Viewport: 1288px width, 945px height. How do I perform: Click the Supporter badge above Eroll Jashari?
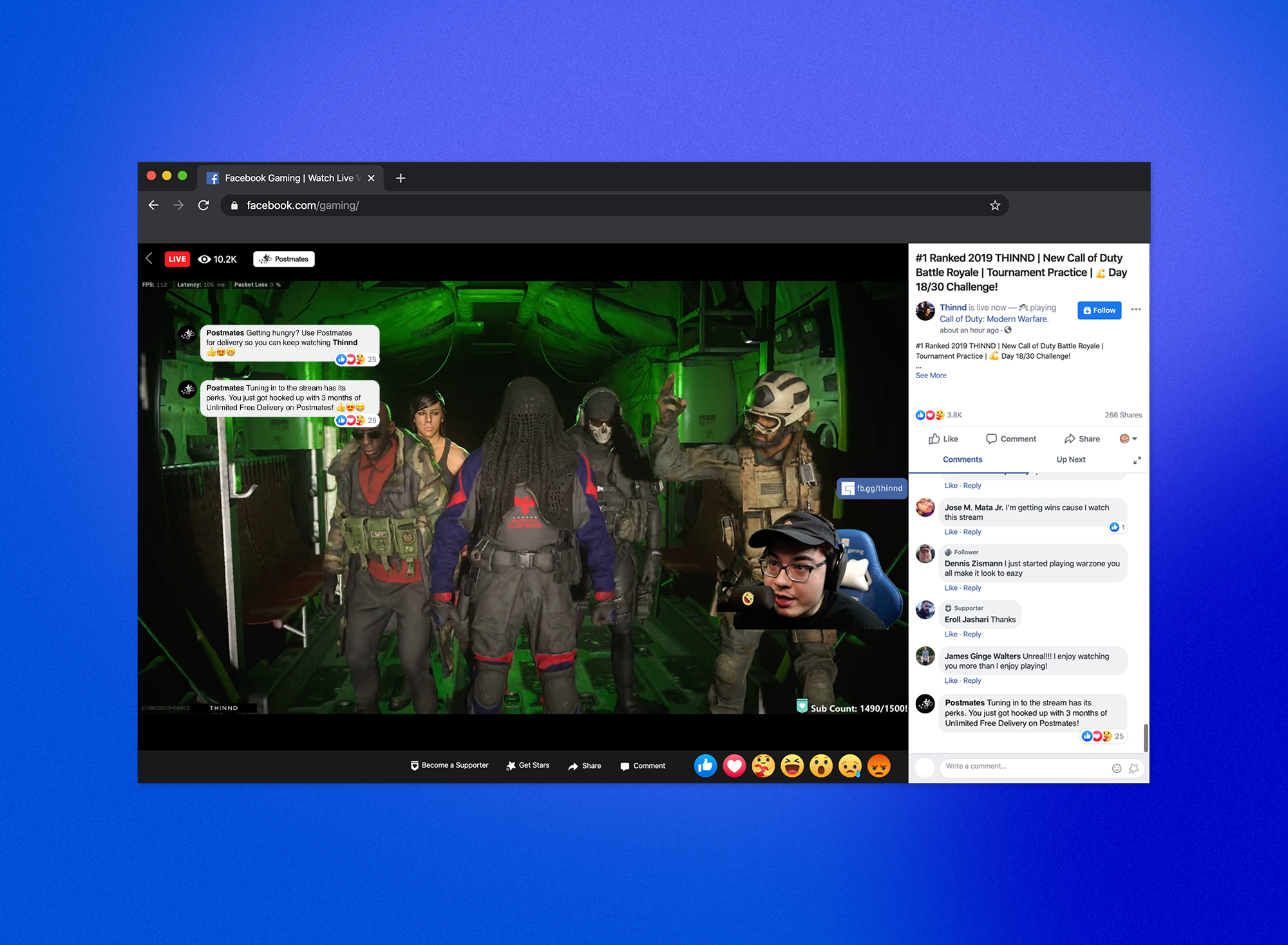[x=964, y=608]
